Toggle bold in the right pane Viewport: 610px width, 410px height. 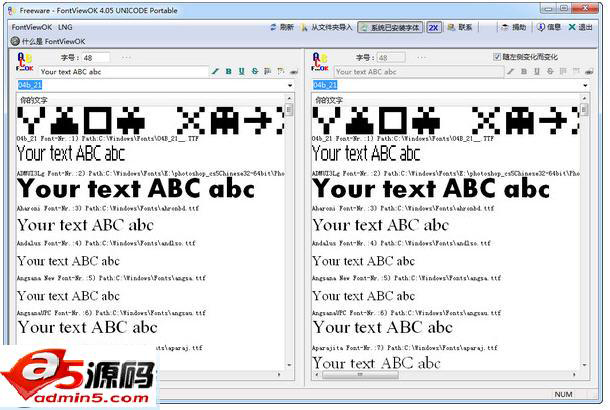[x=524, y=71]
